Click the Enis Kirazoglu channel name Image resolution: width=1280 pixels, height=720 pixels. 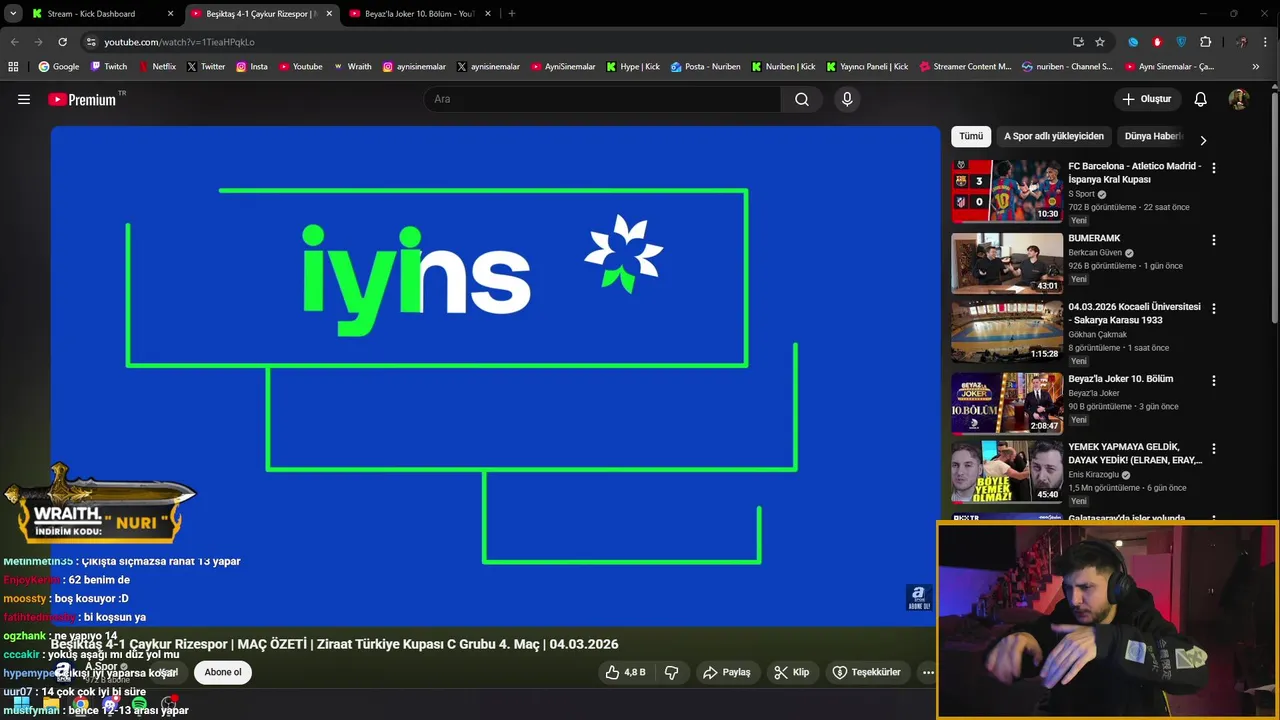point(1094,475)
